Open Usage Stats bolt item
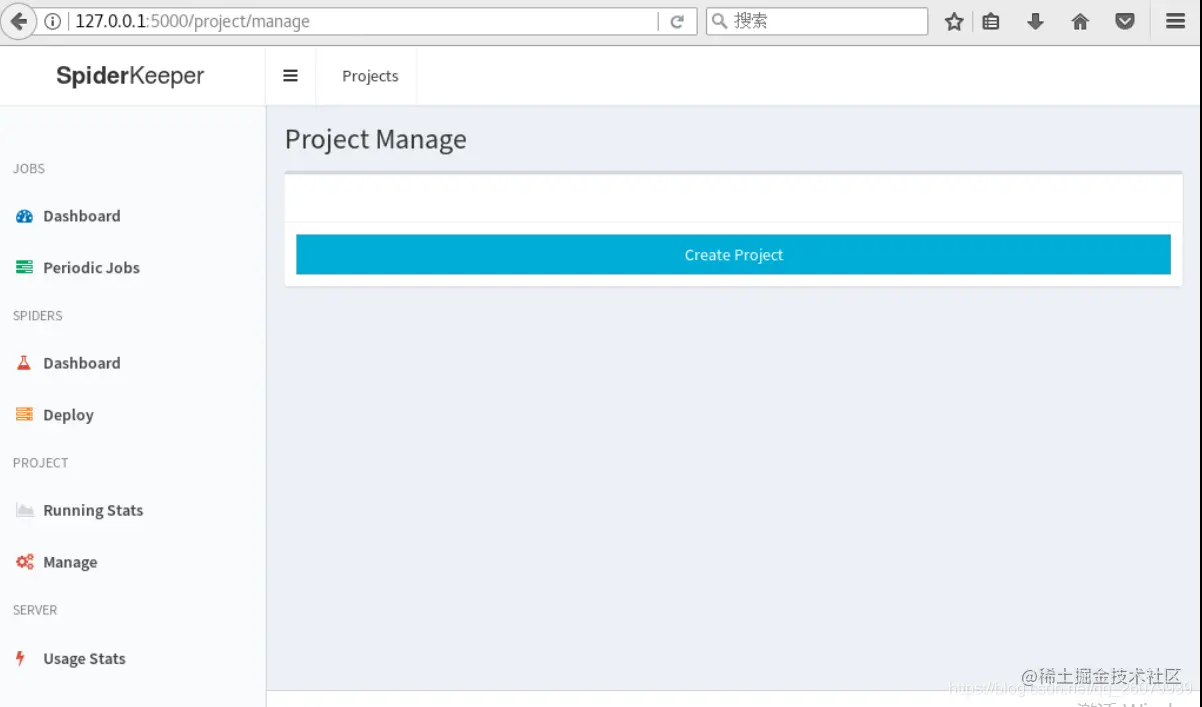This screenshot has width=1202, height=707. [x=70, y=659]
